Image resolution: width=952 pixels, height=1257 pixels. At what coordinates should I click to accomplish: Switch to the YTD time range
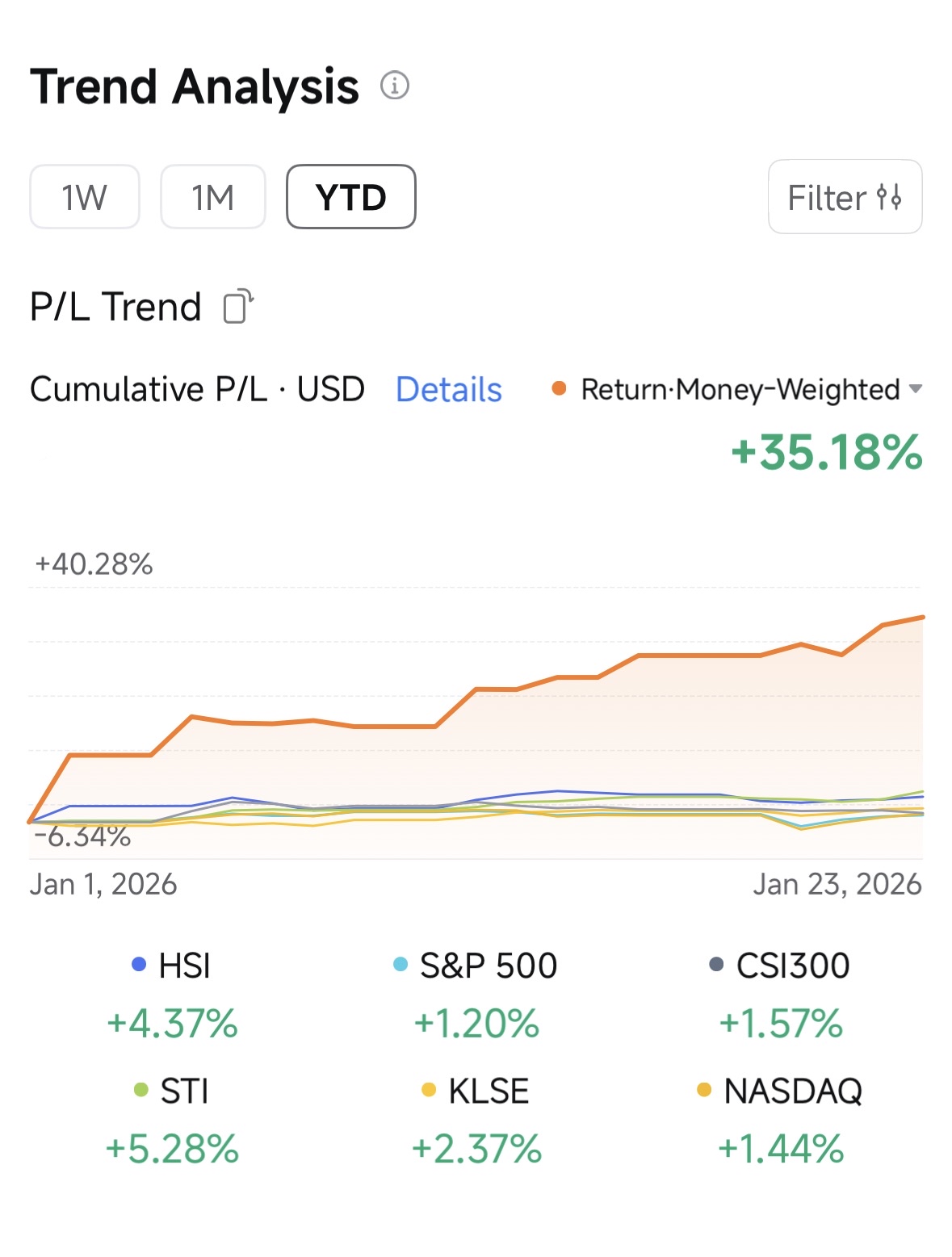(351, 197)
